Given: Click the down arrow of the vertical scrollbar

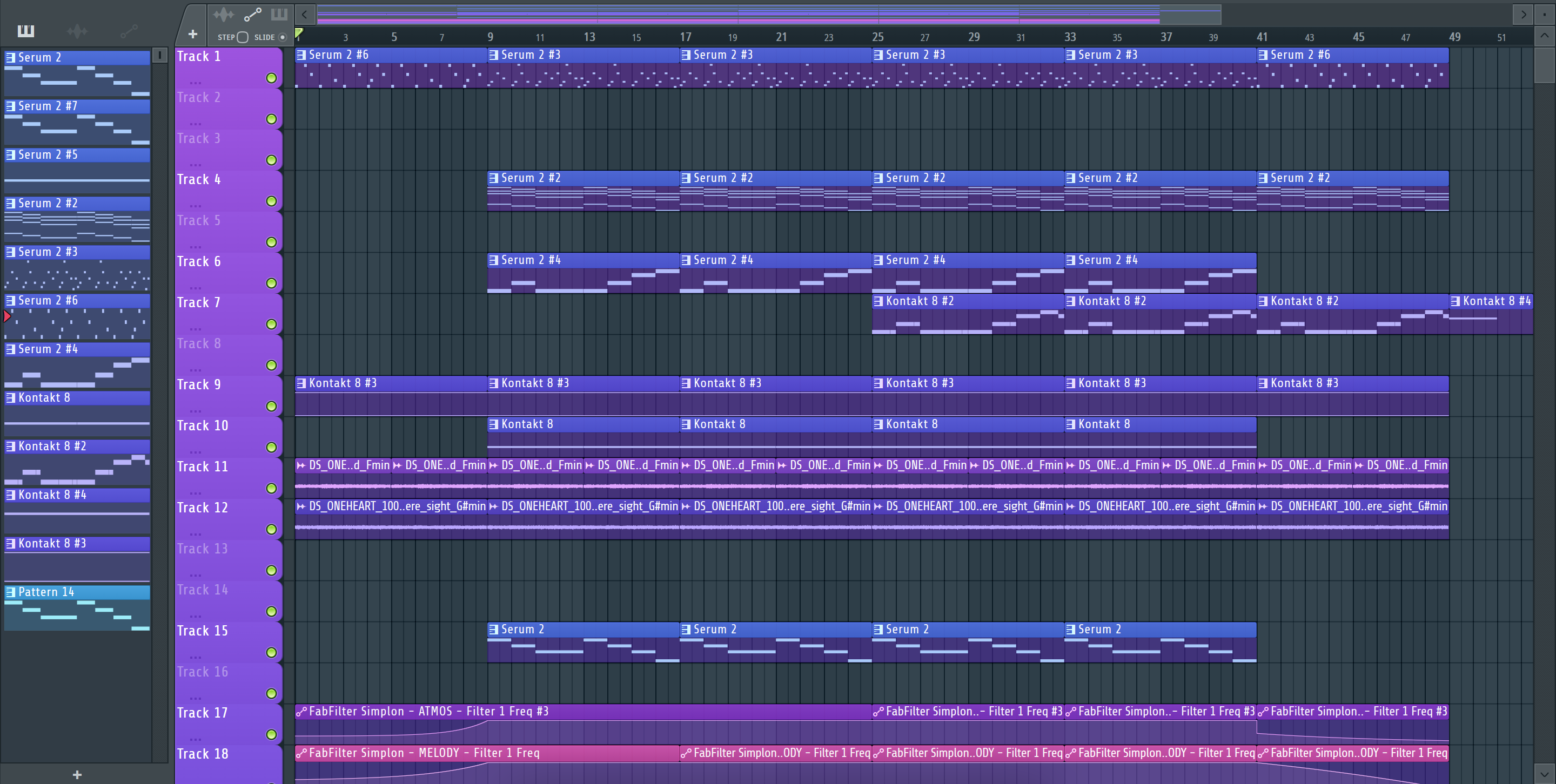Looking at the screenshot, I should [1545, 774].
